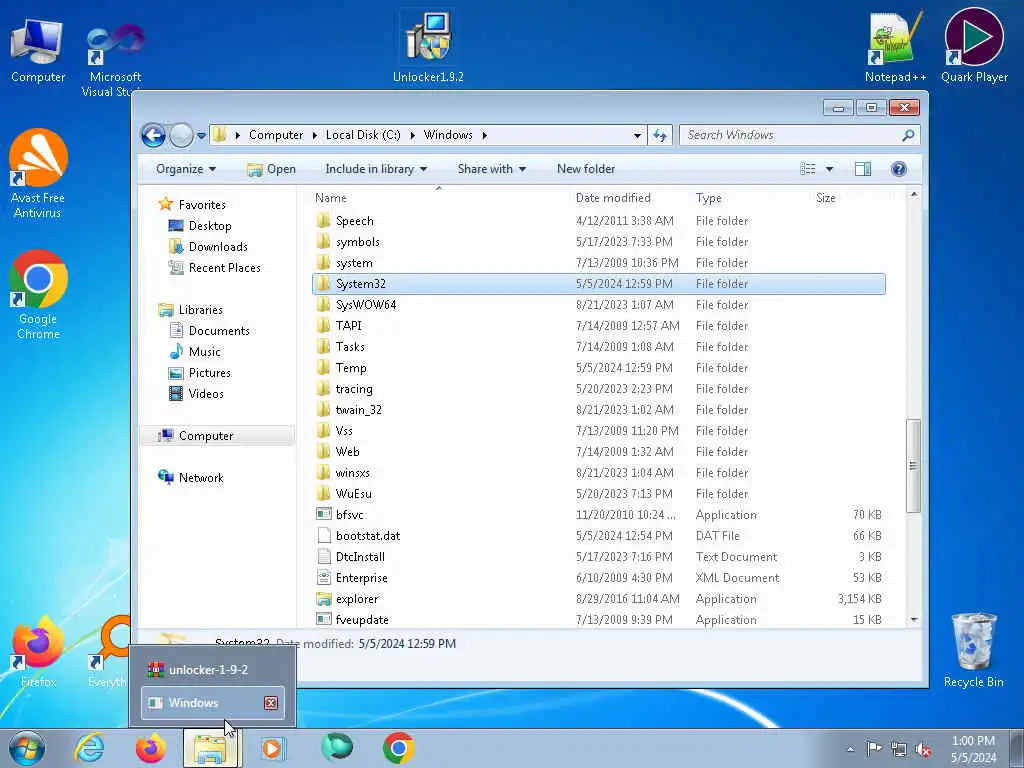Click the Explorer forward arrow button
1024x768 pixels.
182,135
